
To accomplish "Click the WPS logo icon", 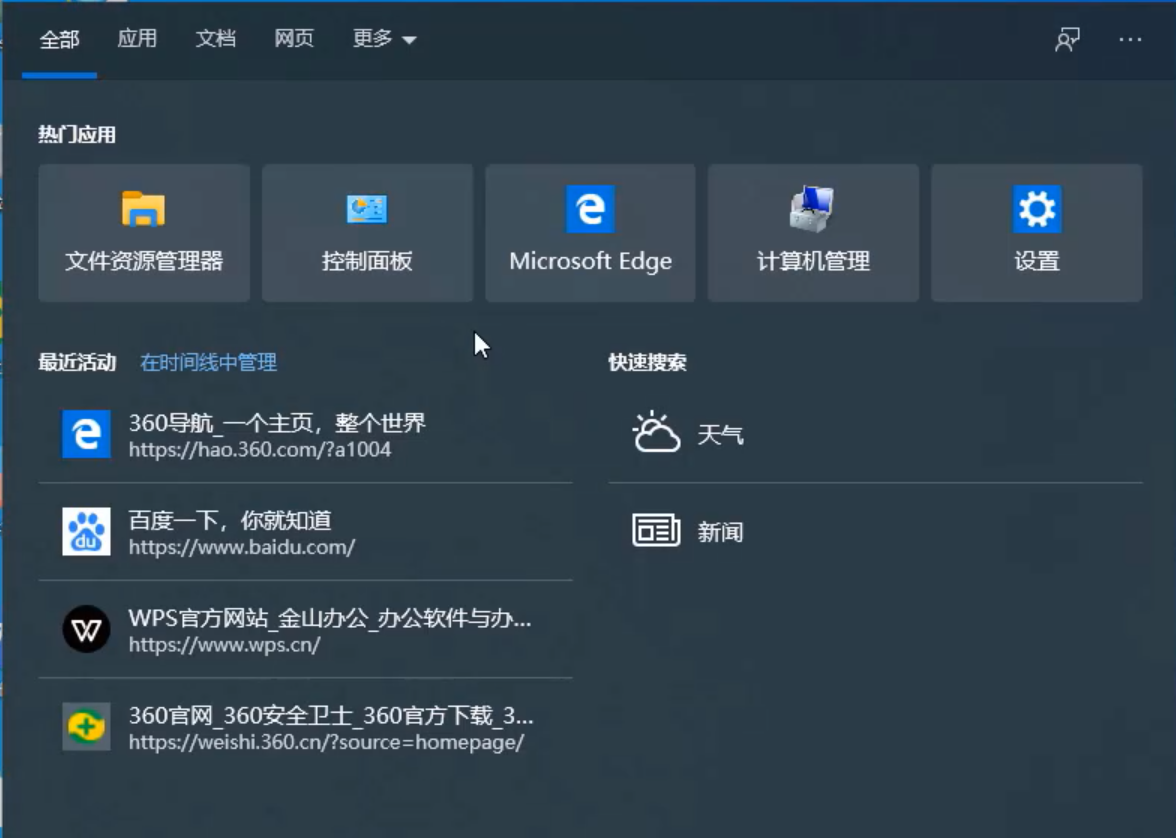I will pyautogui.click(x=87, y=629).
